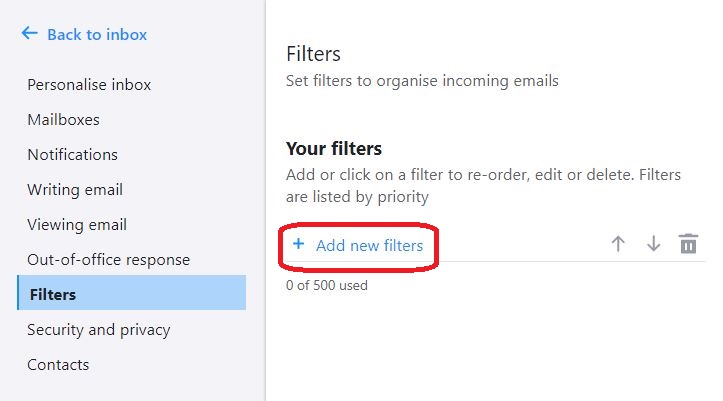The height and width of the screenshot is (401, 723).
Task: Select Viewing email in the sidebar
Action: click(x=77, y=225)
